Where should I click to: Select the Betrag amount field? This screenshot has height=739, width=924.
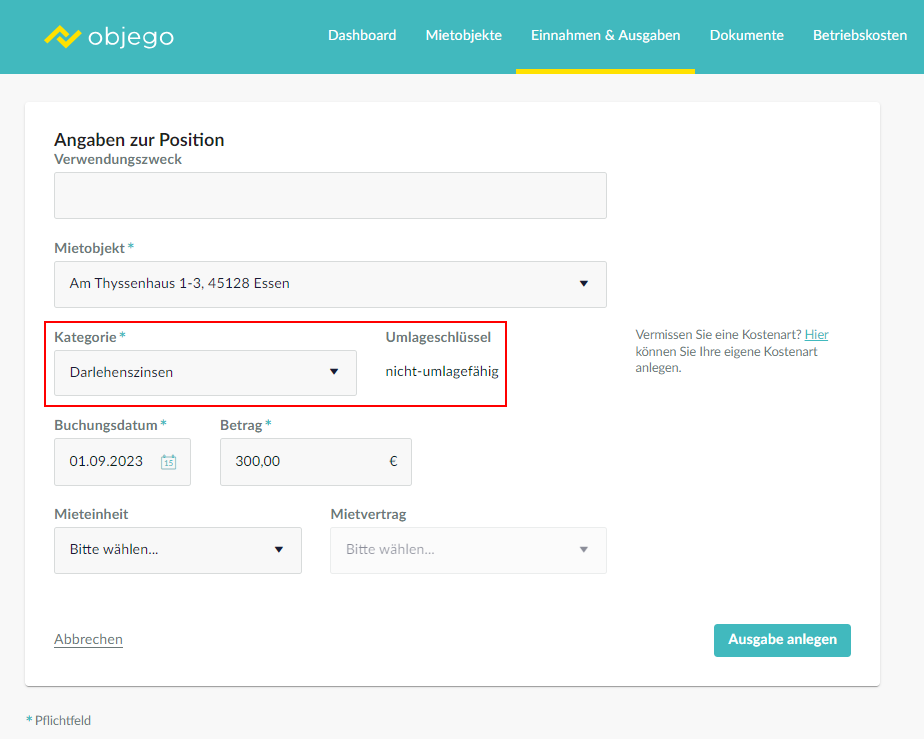click(315, 461)
